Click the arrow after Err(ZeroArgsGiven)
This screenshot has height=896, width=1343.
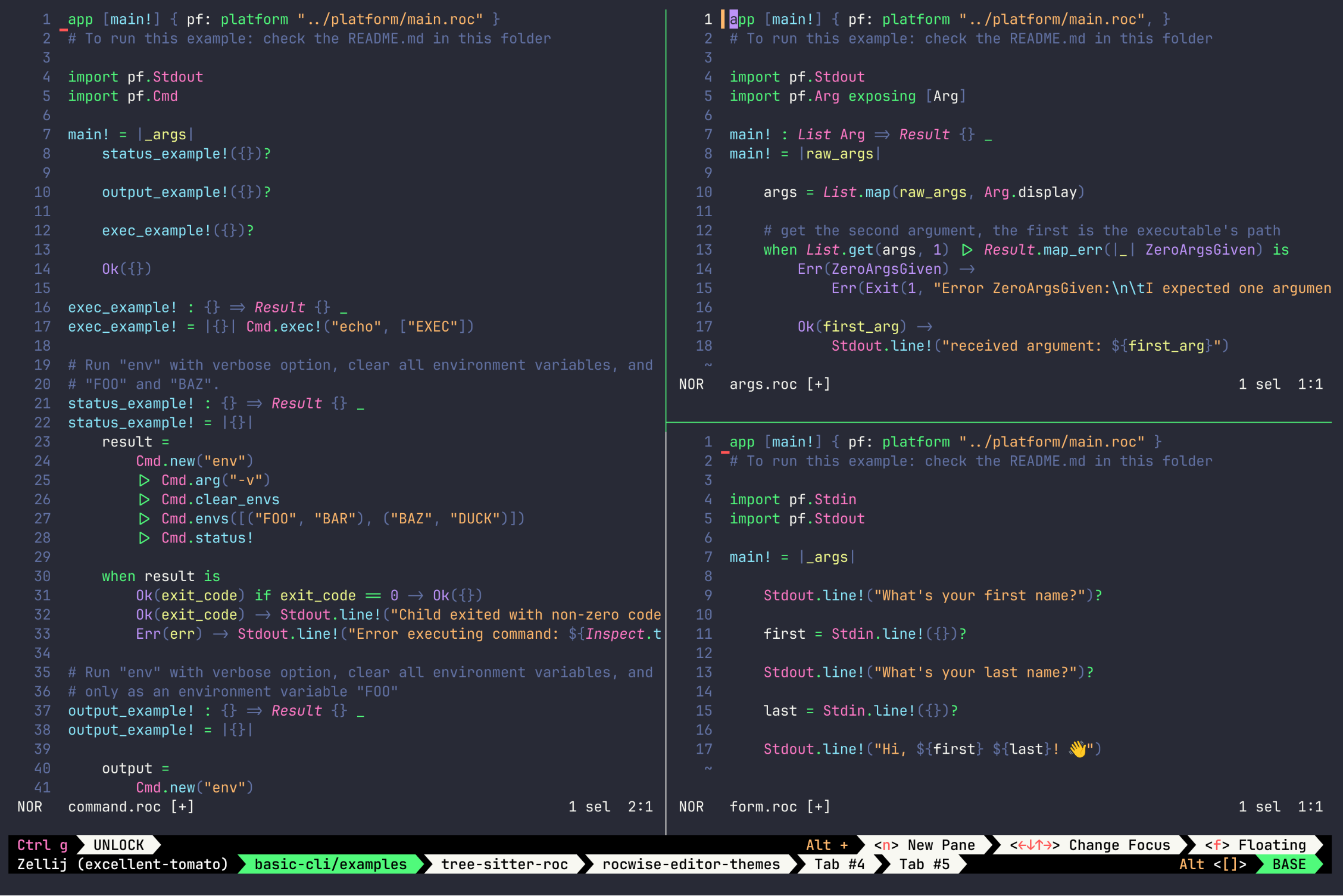pyautogui.click(x=967, y=269)
